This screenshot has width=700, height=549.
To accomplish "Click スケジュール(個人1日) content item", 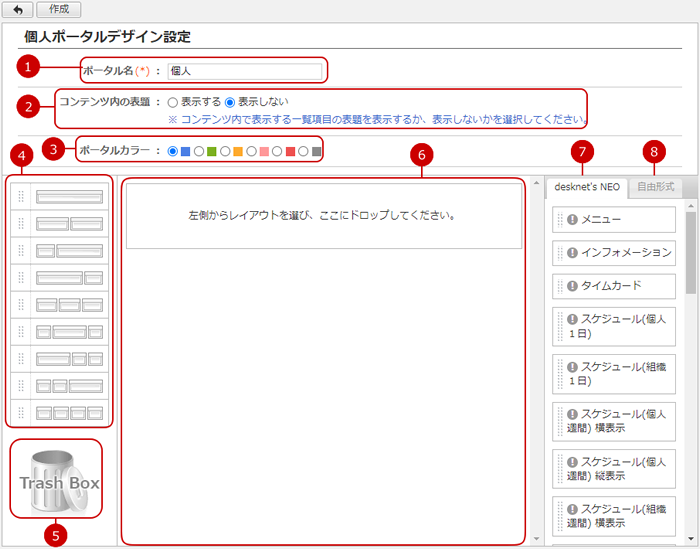I will pos(614,326).
